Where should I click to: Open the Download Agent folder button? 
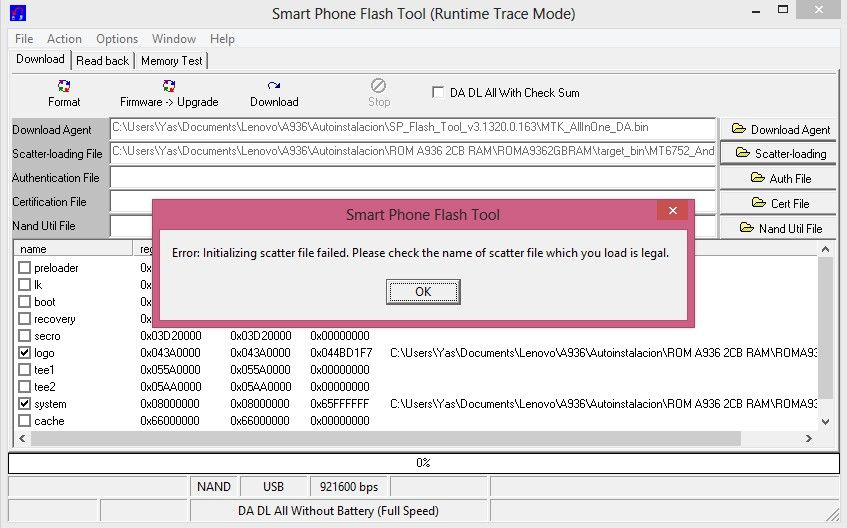(780, 129)
